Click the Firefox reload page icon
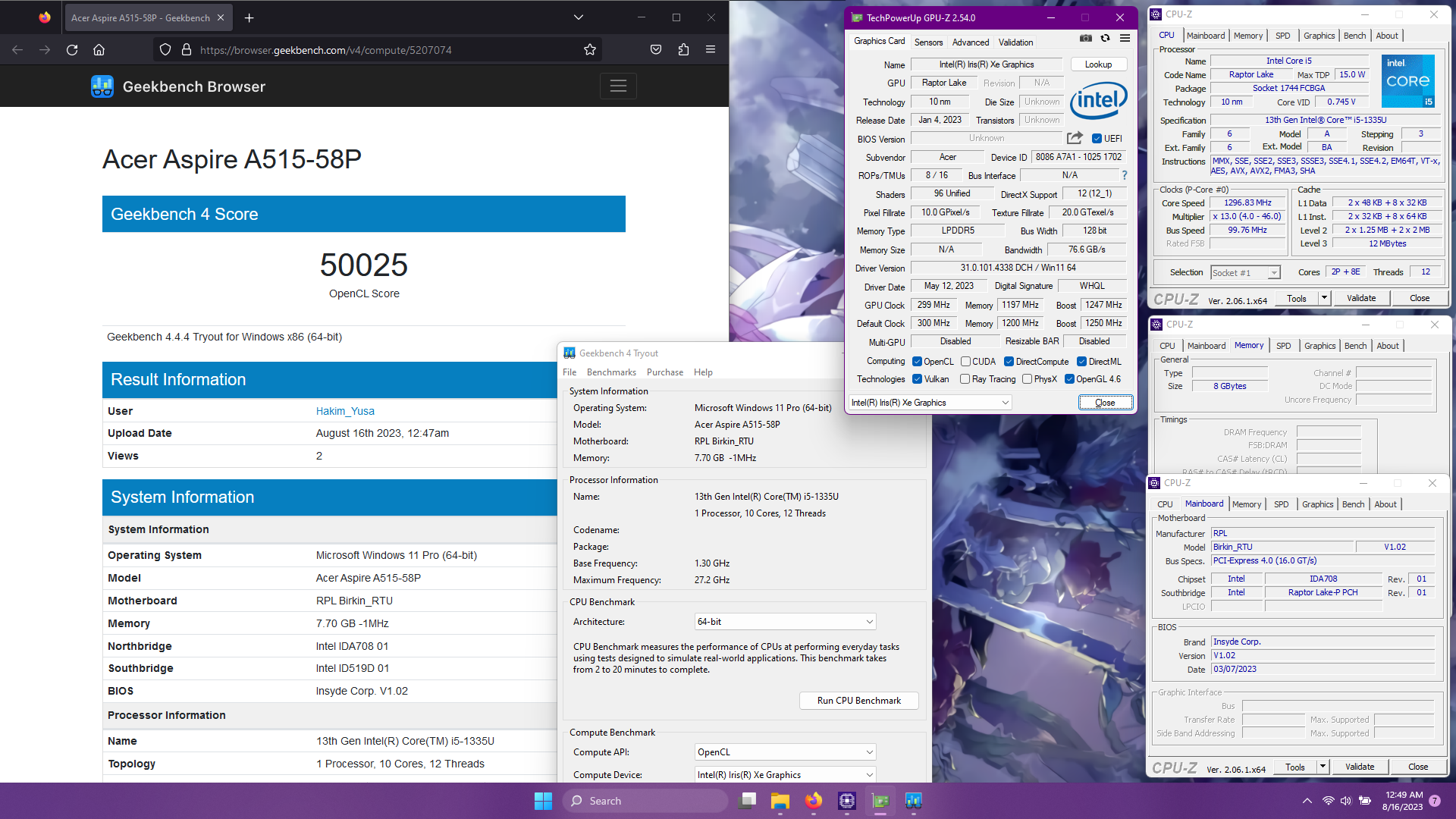Viewport: 1456px width, 819px height. tap(72, 50)
